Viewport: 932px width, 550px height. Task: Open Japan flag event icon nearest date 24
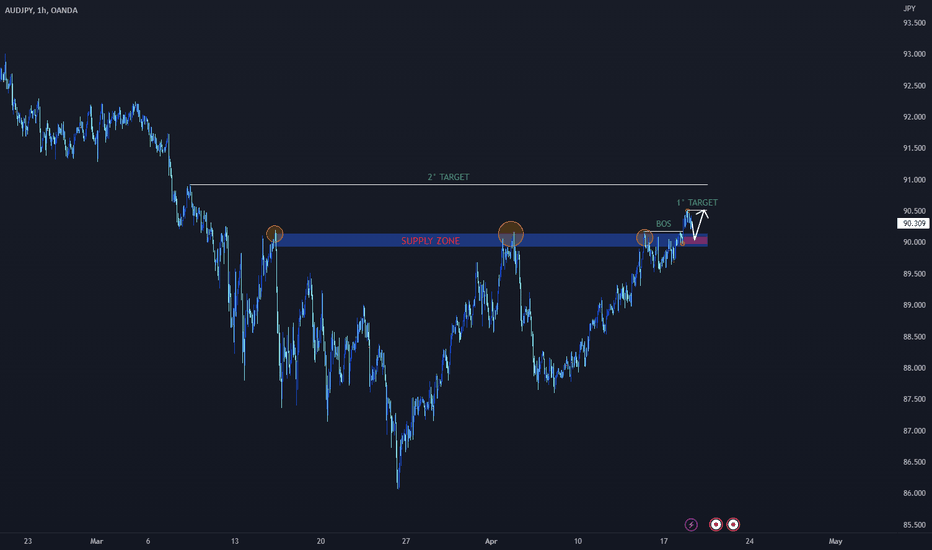(x=733, y=524)
